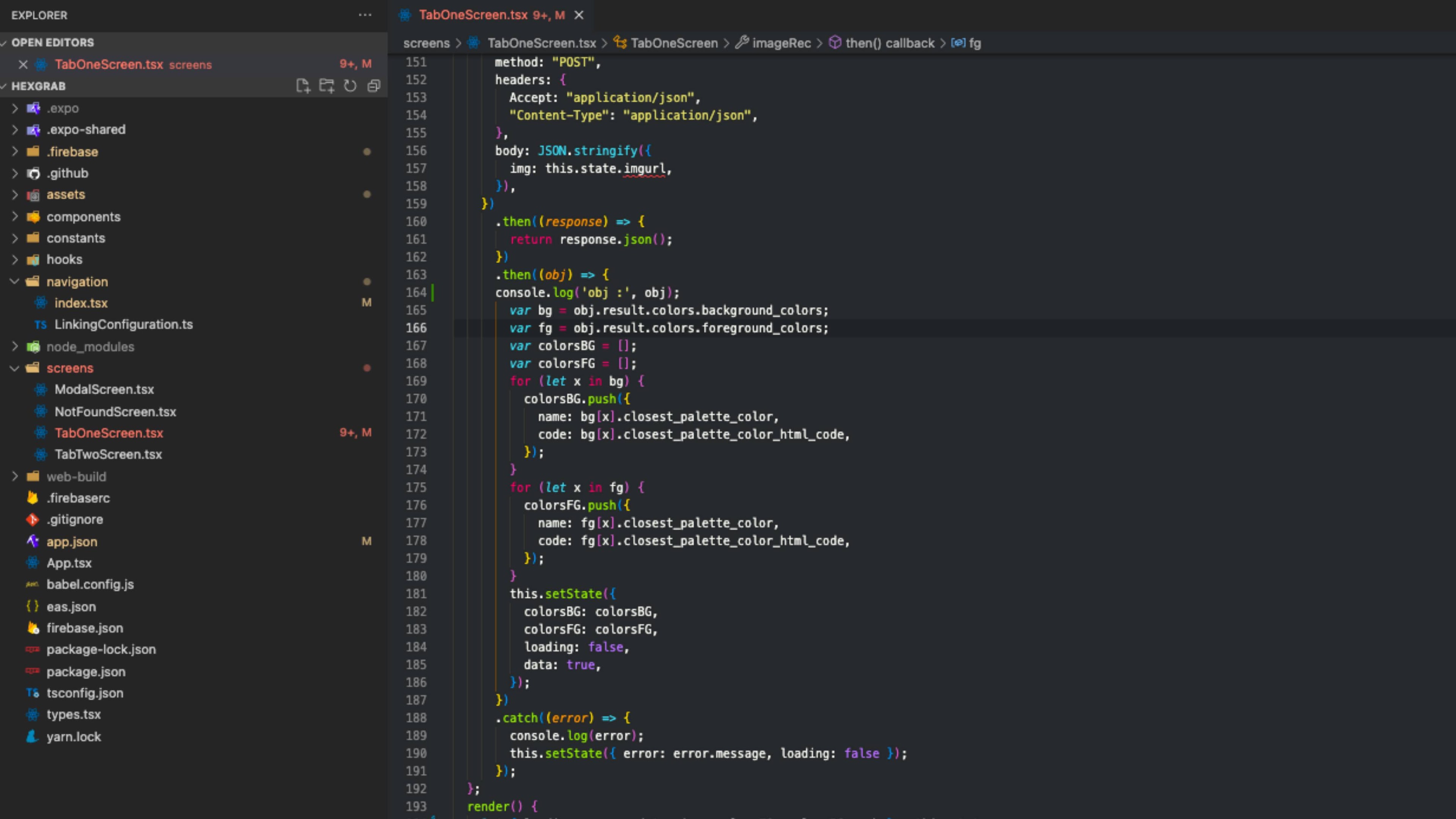The width and height of the screenshot is (1456, 819).
Task: Click the babel.config.js file icon
Action: [32, 584]
